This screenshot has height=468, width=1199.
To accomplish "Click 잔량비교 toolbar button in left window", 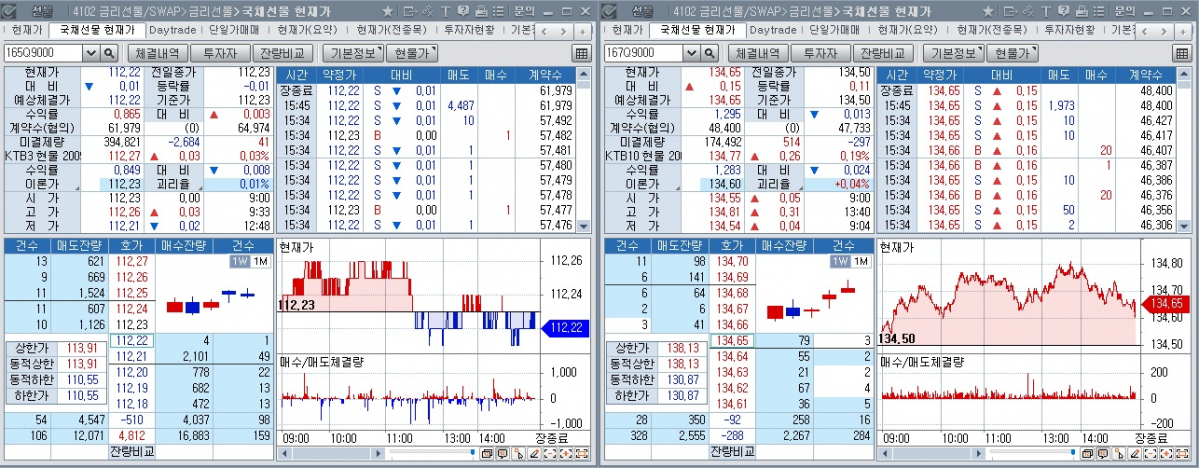I will (283, 54).
